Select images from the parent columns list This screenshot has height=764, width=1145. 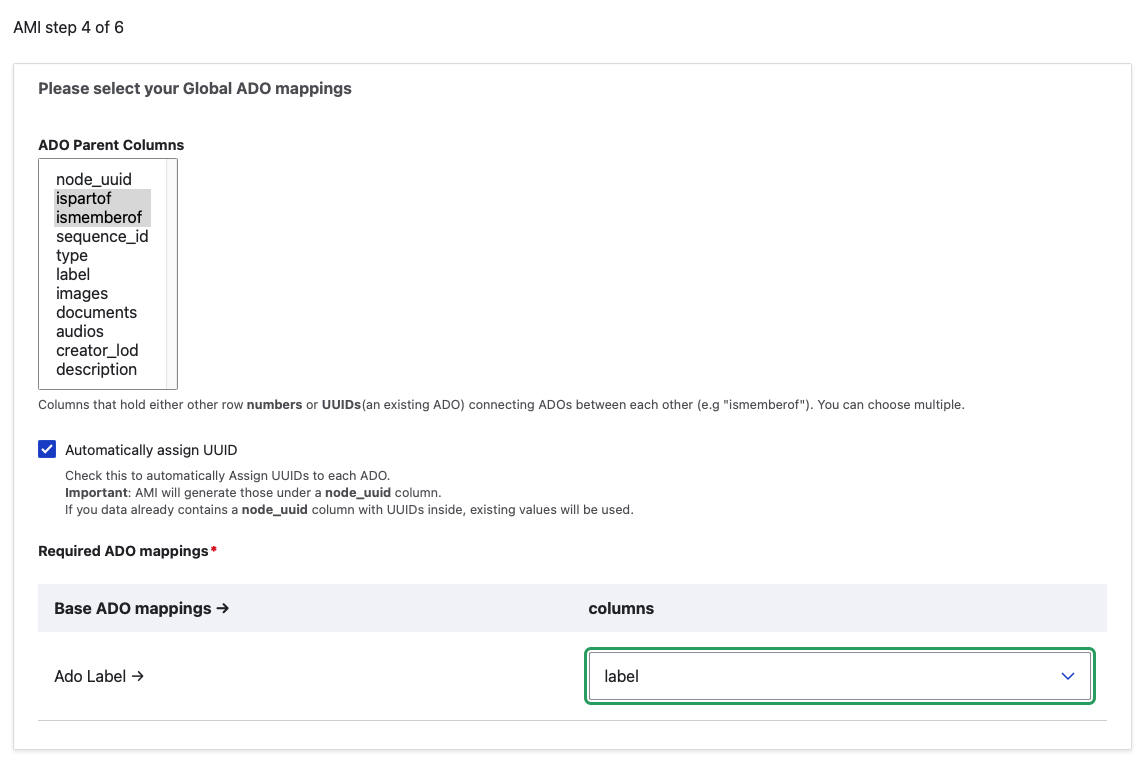pos(82,294)
